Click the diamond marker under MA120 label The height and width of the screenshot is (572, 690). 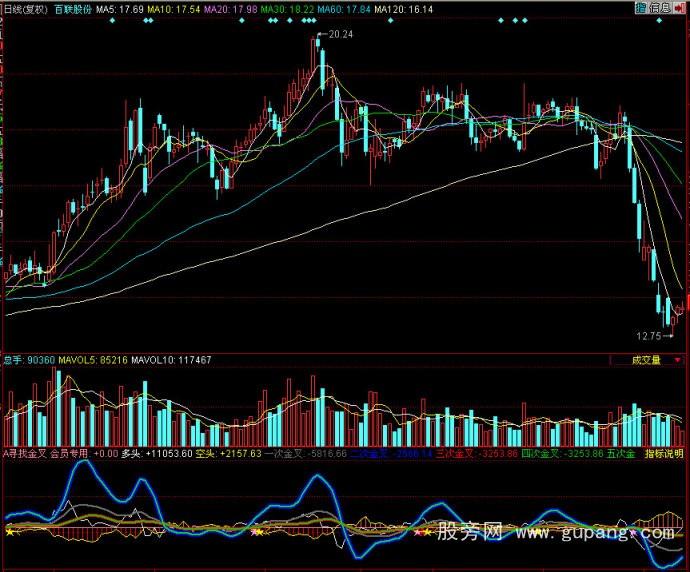click(x=390, y=20)
